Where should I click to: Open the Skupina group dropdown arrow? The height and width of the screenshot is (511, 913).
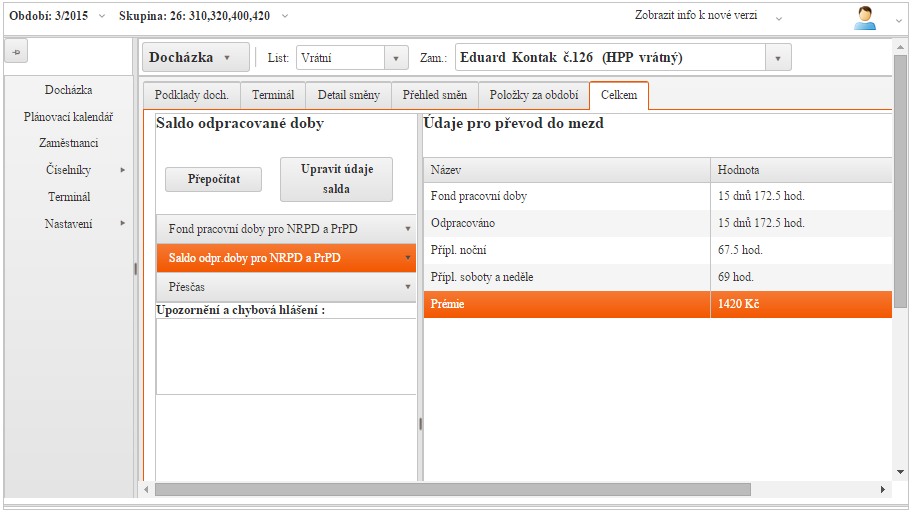point(285,16)
